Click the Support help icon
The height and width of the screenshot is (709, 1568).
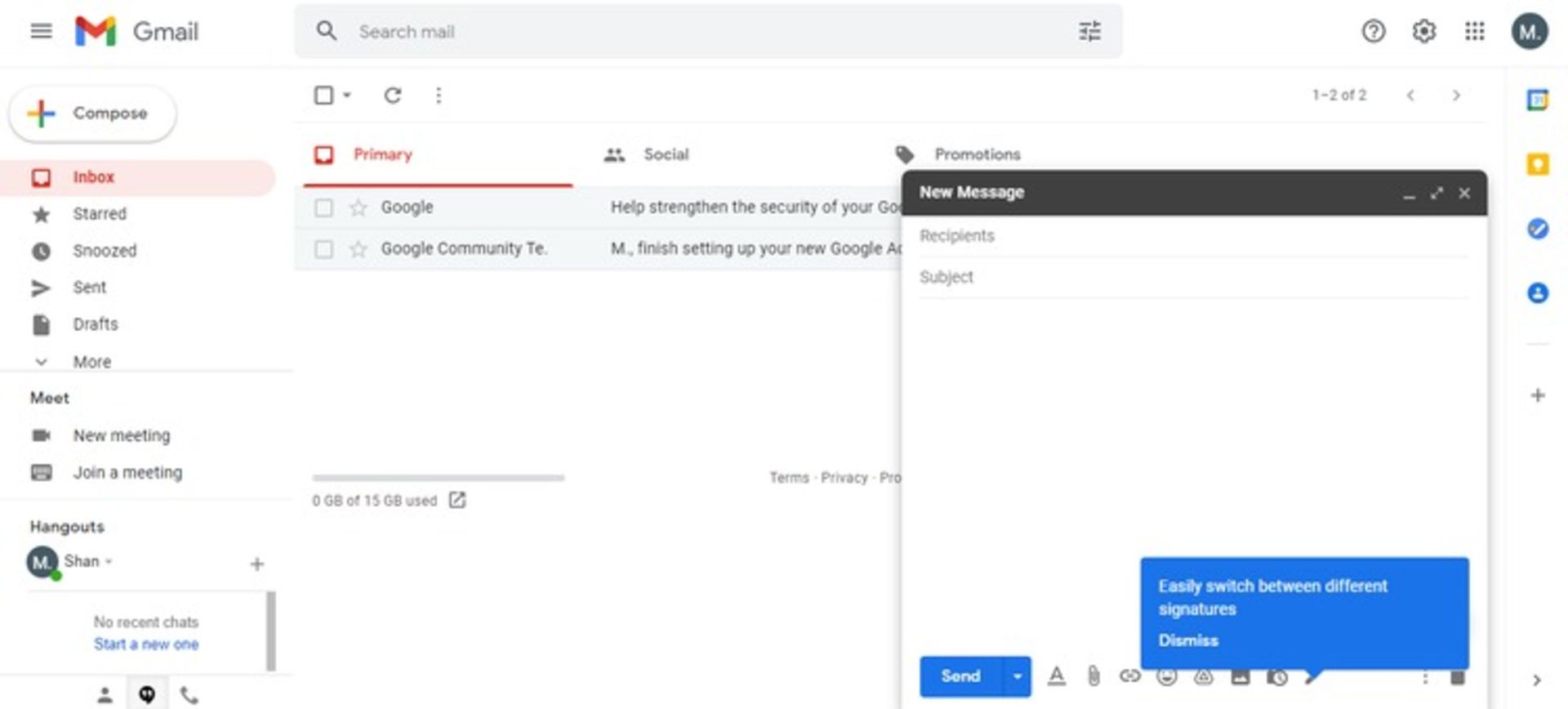1373,32
